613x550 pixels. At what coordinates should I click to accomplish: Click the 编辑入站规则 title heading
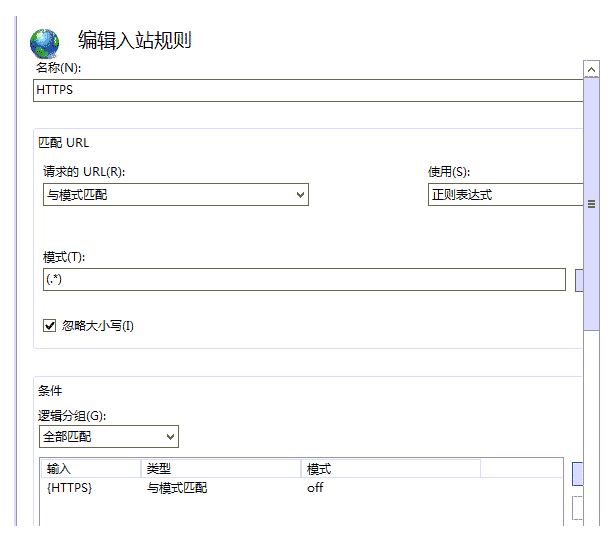pyautogui.click(x=135, y=41)
